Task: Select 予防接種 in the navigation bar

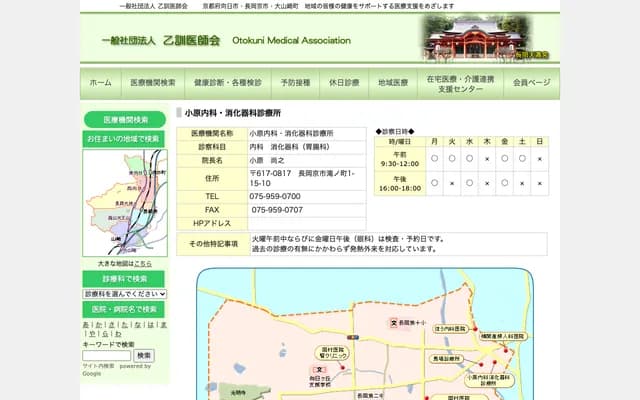Action: tap(295, 83)
